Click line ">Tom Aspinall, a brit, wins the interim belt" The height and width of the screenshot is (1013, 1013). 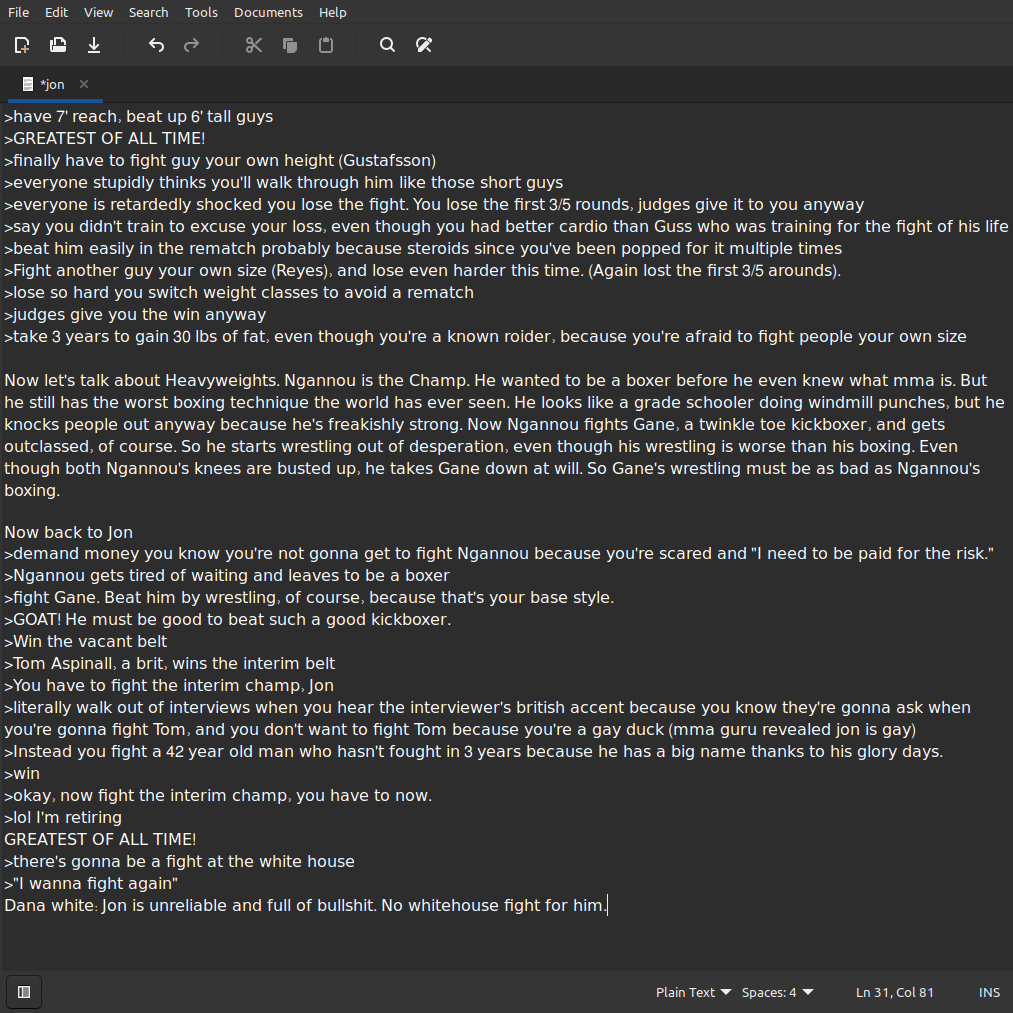coord(170,663)
